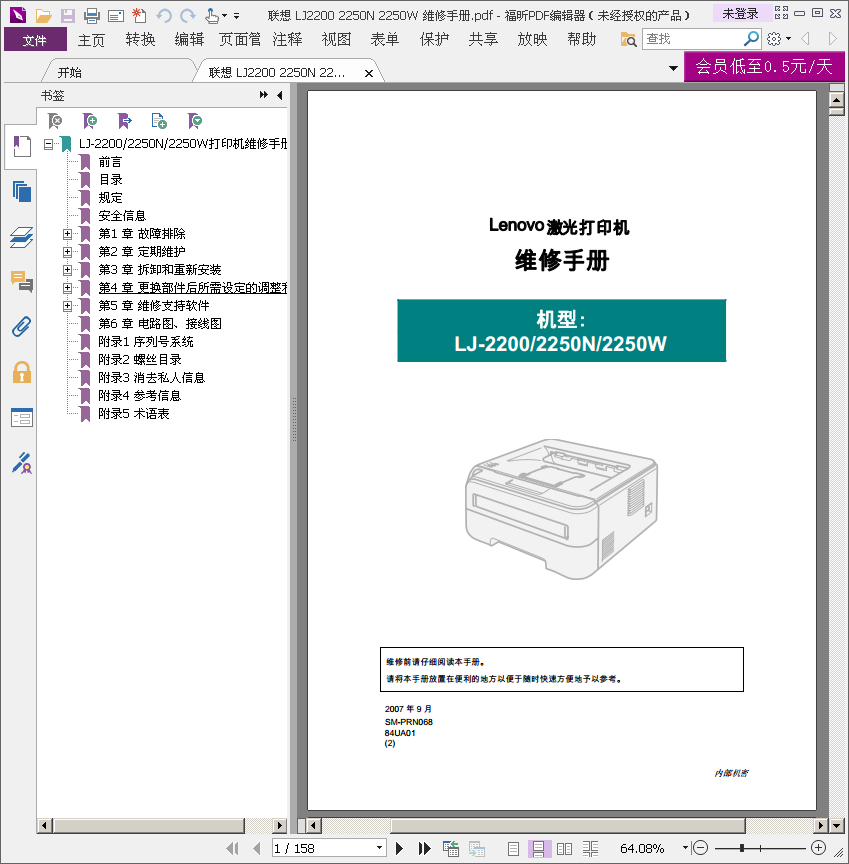
Task: Click the 查找 search input field
Action: 693,39
